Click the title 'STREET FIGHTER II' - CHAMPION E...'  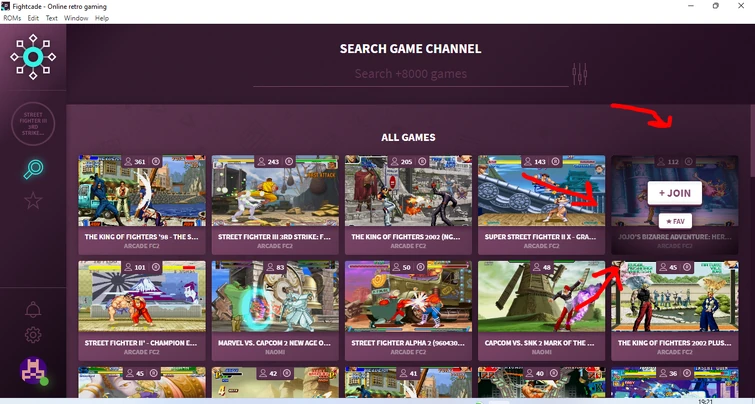142,343
